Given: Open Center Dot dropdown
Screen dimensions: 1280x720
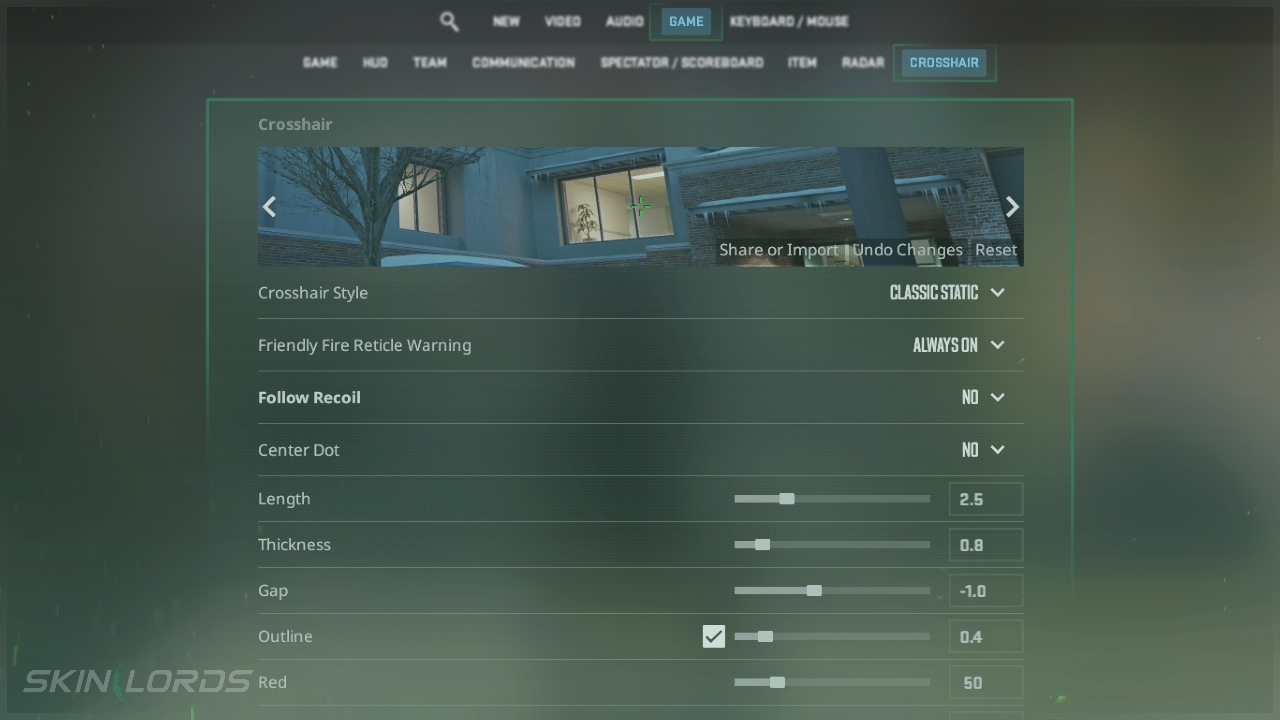Looking at the screenshot, I should [983, 450].
